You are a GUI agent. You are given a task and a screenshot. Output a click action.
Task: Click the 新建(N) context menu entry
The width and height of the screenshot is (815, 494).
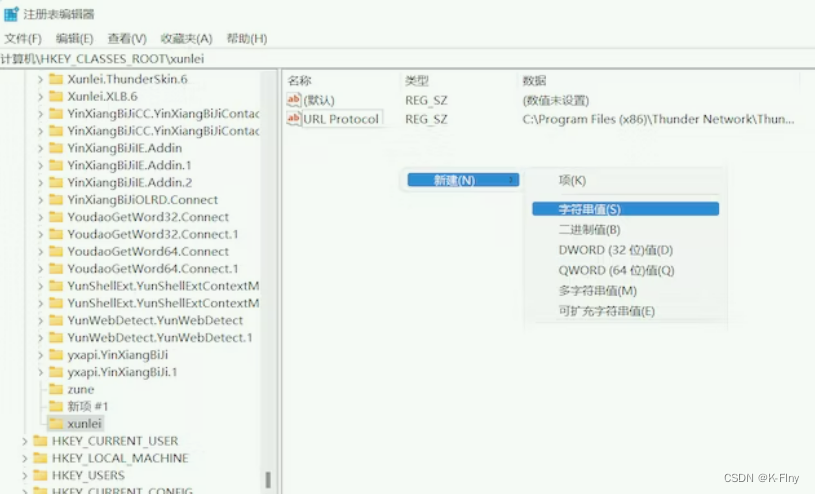463,180
